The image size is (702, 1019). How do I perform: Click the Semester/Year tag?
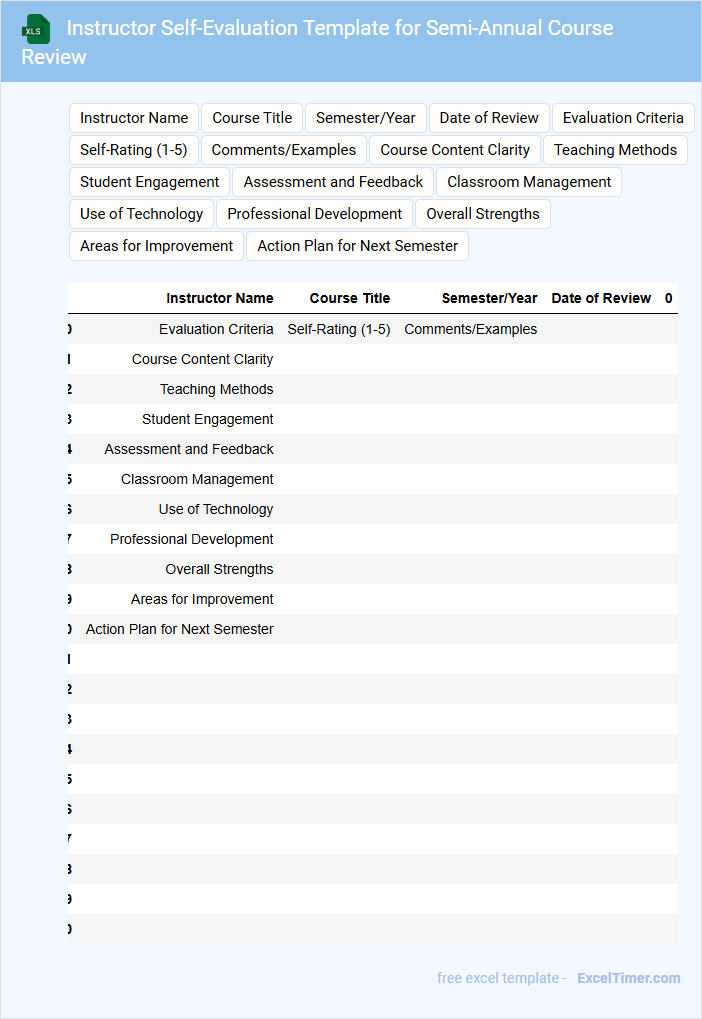(366, 118)
